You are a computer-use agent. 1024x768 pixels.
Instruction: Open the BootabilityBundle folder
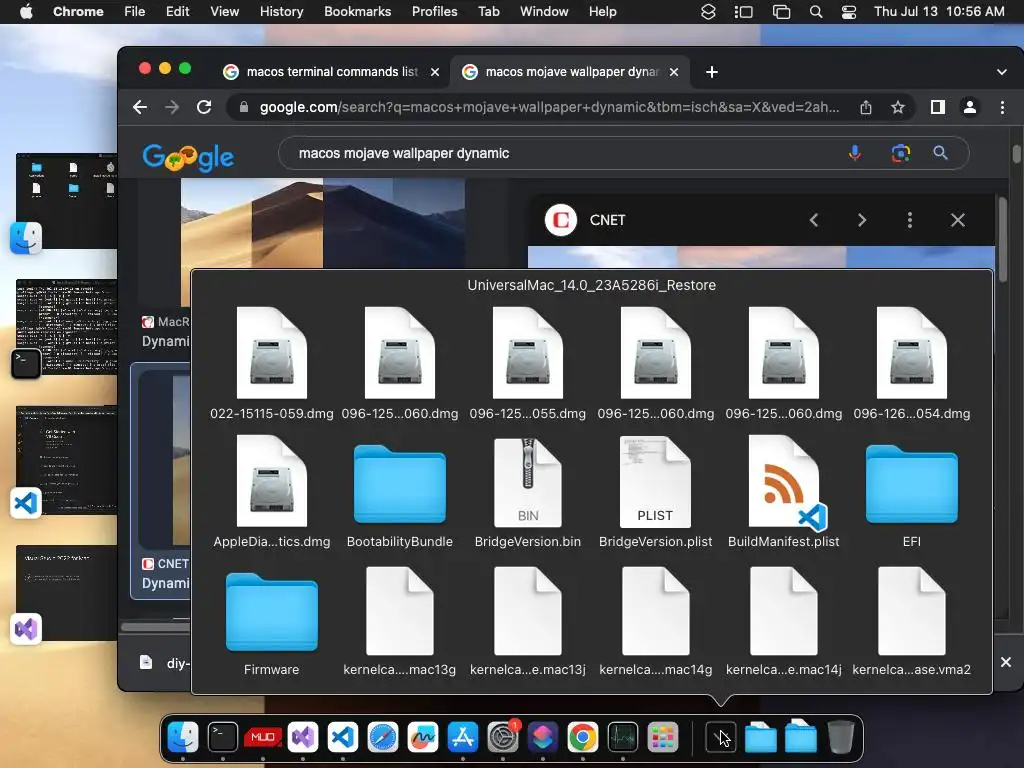tap(400, 492)
